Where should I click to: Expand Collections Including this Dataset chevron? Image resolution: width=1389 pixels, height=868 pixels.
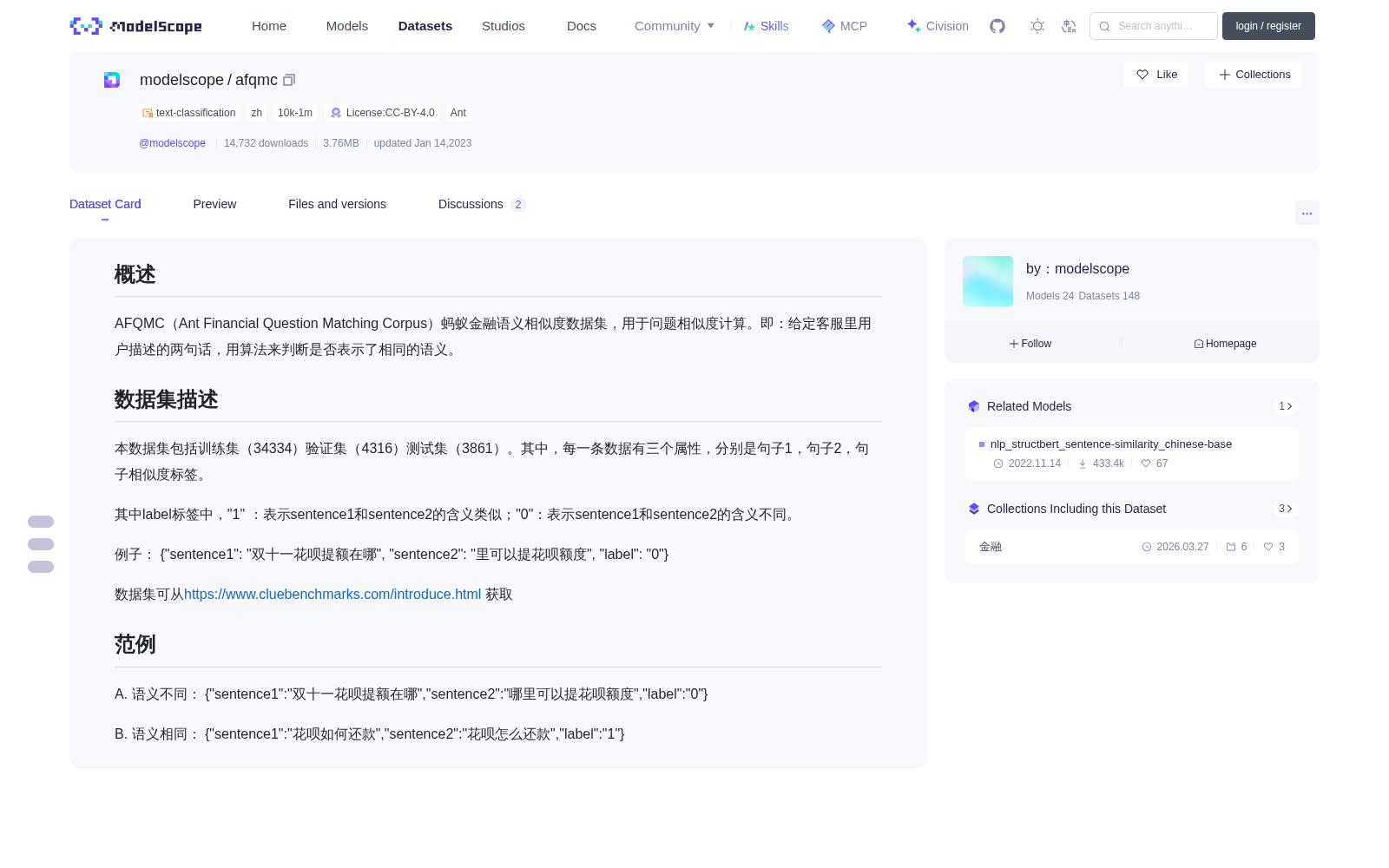pyautogui.click(x=1286, y=509)
